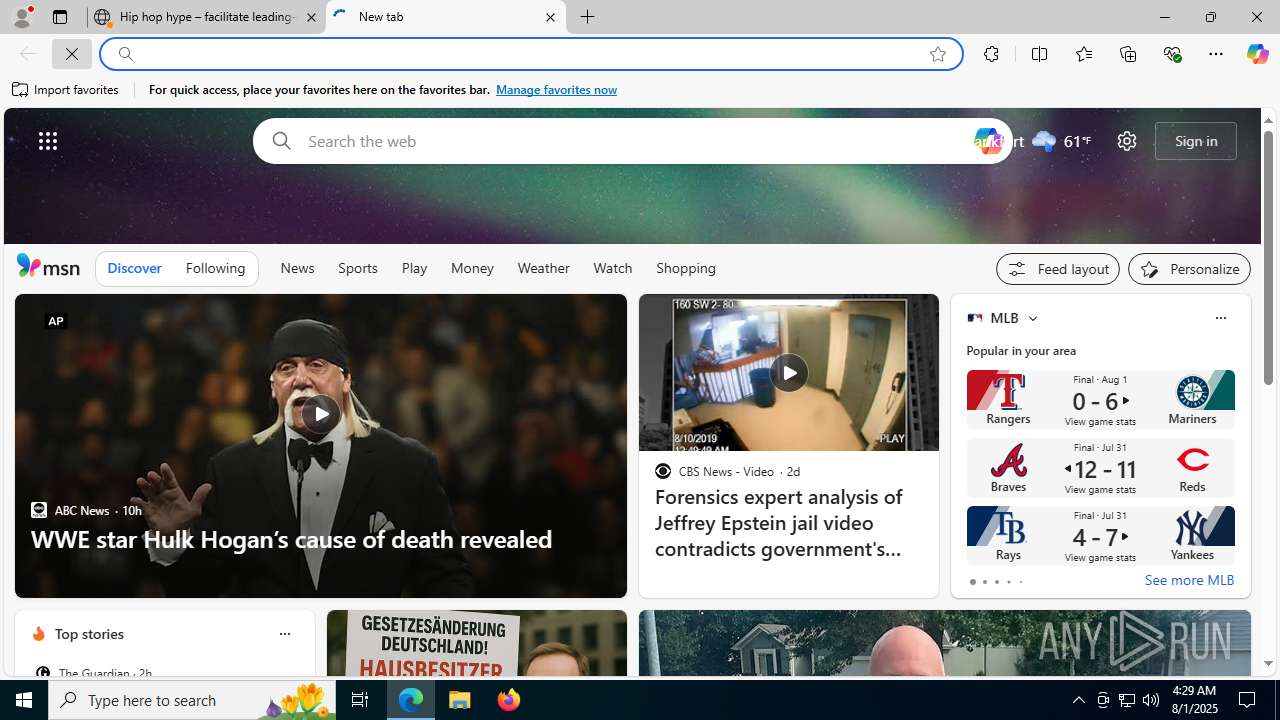This screenshot has height=720, width=1280.
Task: Select the third MLB carousel dot
Action: click(996, 582)
